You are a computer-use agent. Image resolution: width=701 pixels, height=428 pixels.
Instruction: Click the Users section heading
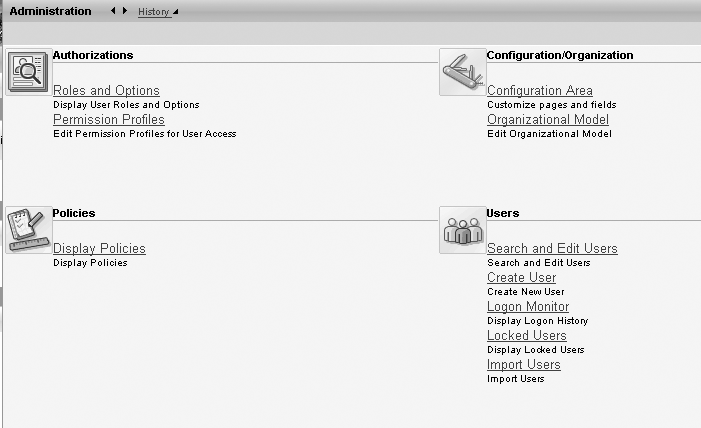(x=502, y=213)
